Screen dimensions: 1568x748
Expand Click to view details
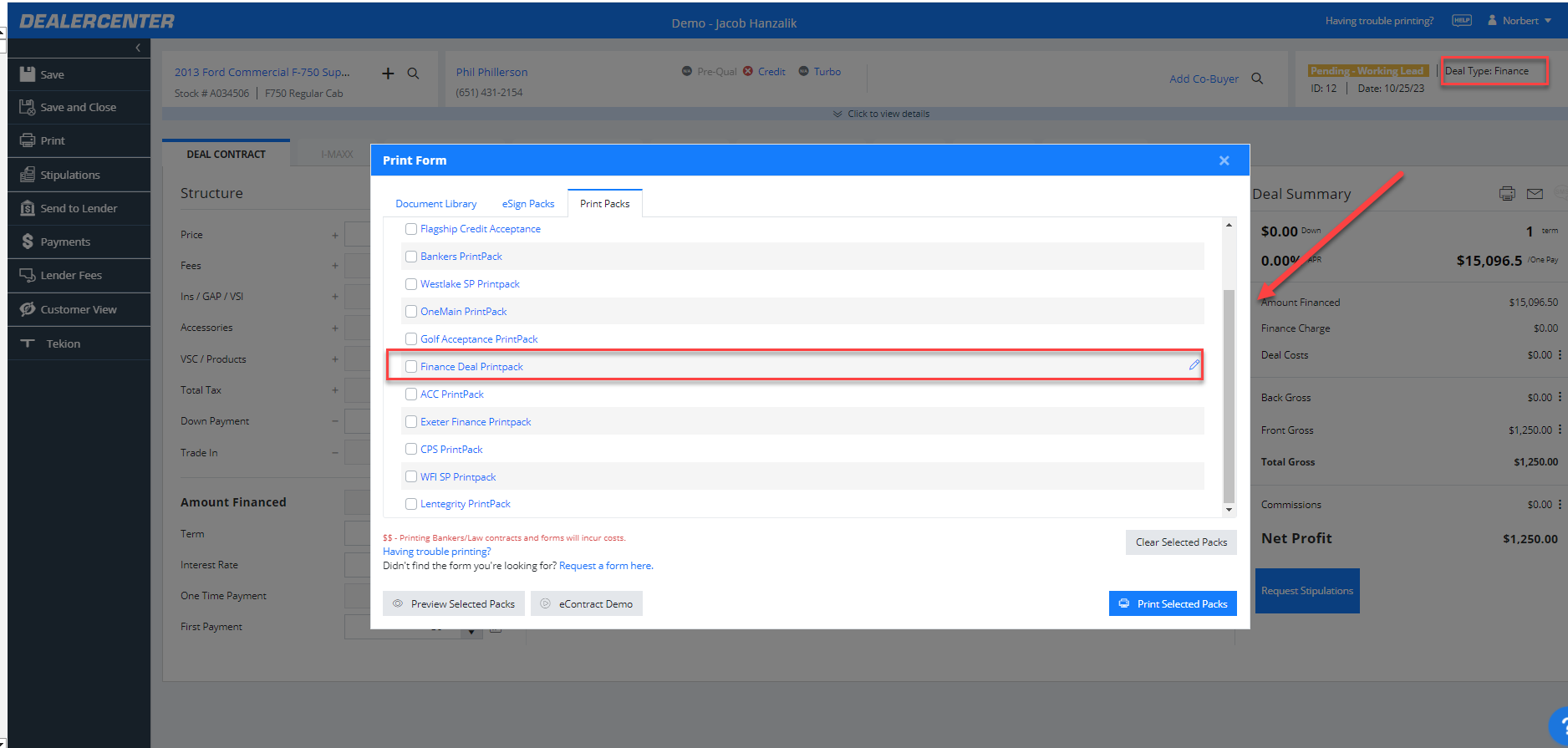point(881,114)
